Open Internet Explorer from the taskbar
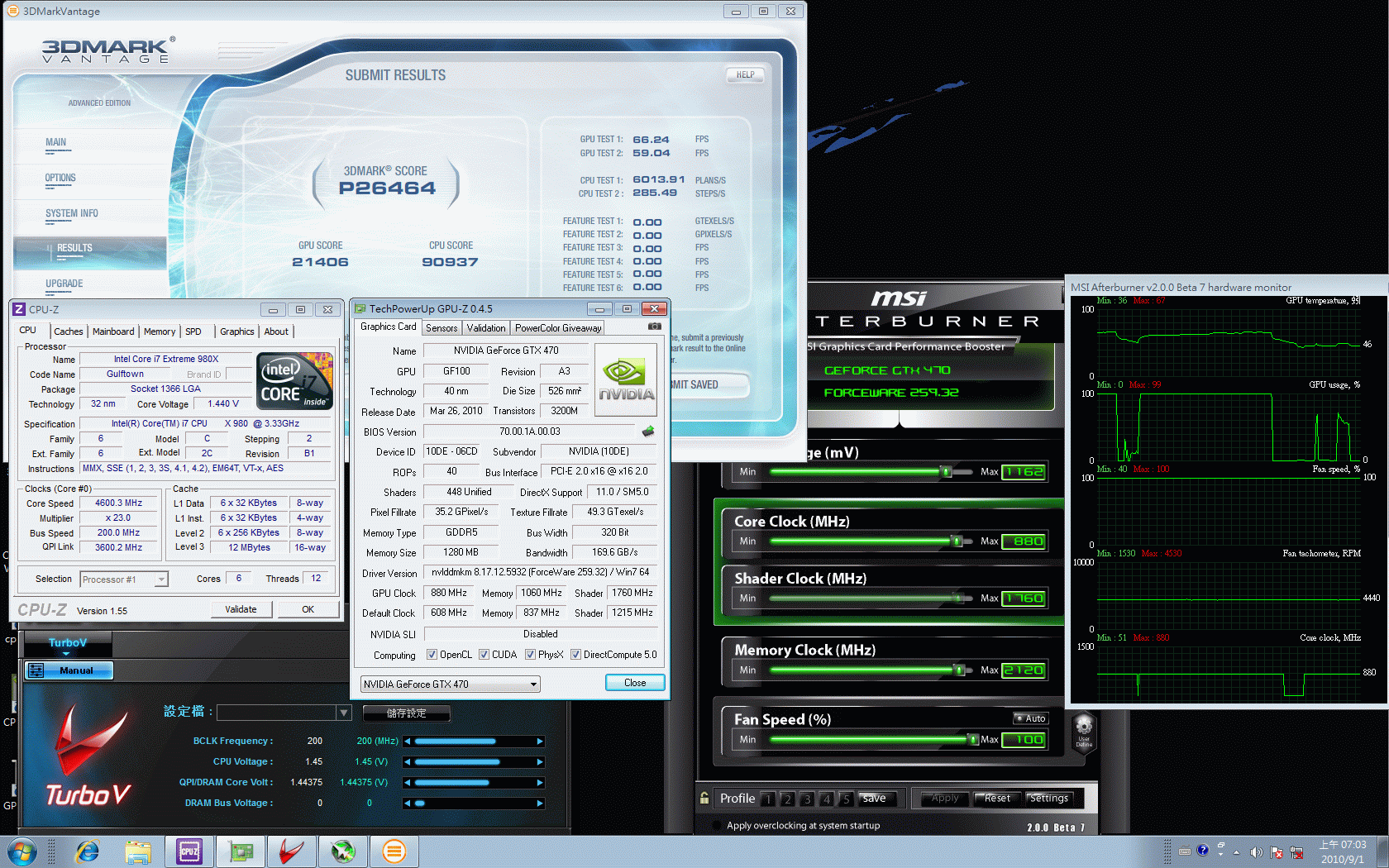Image resolution: width=1389 pixels, height=868 pixels. click(x=87, y=851)
